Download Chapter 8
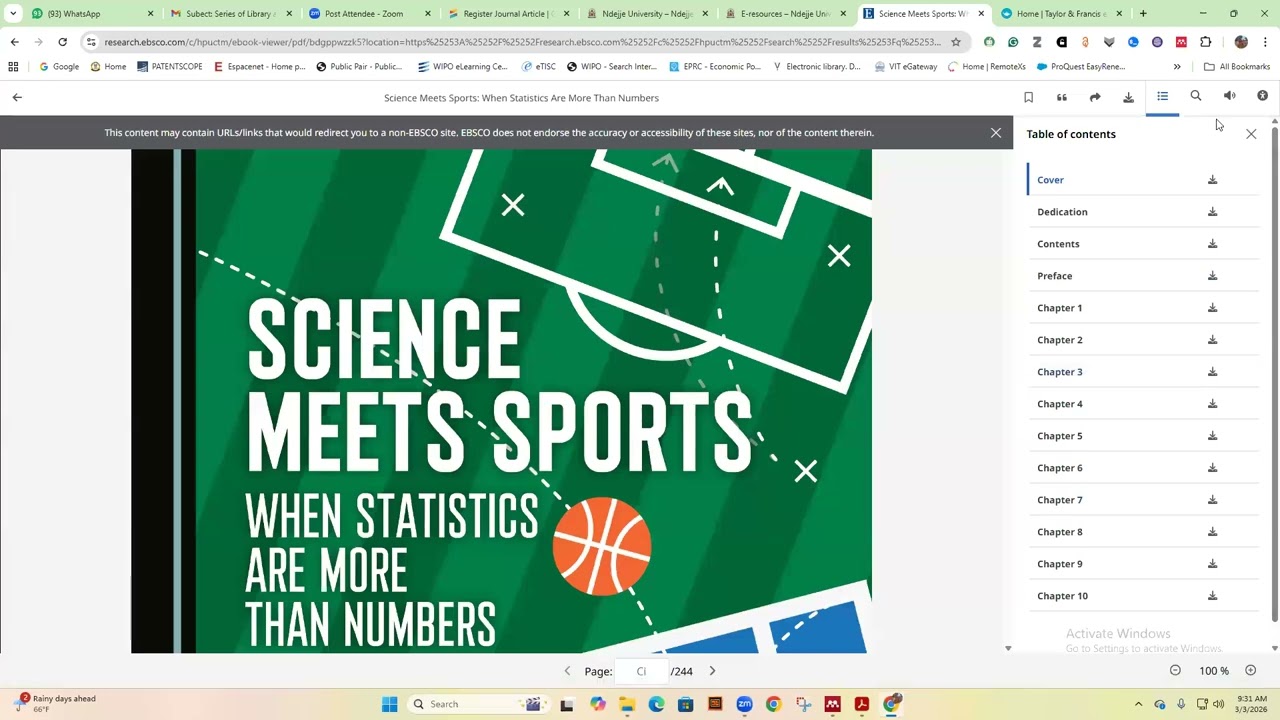 coord(1212,532)
